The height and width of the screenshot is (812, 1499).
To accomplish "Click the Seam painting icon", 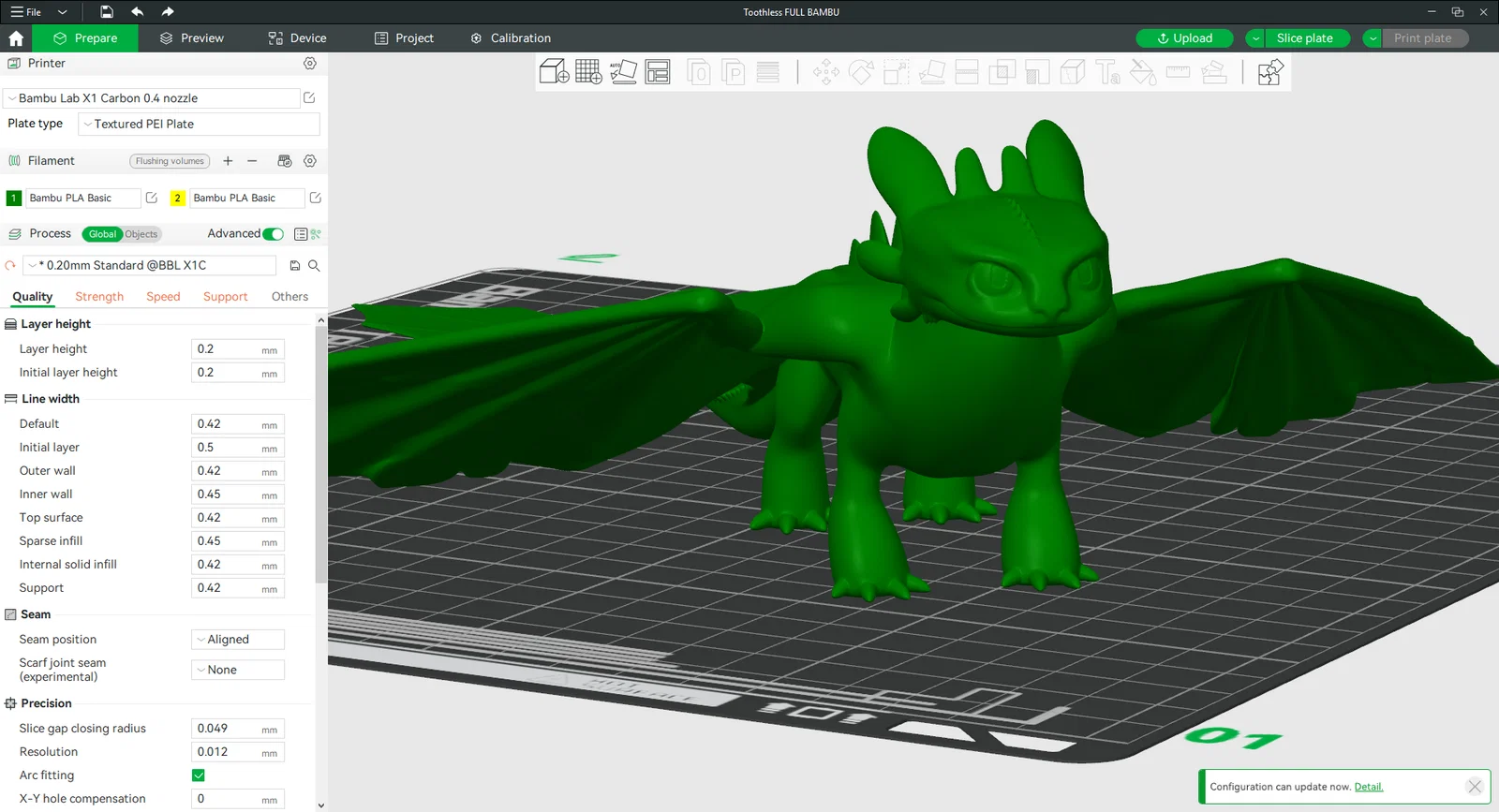I will (1073, 72).
